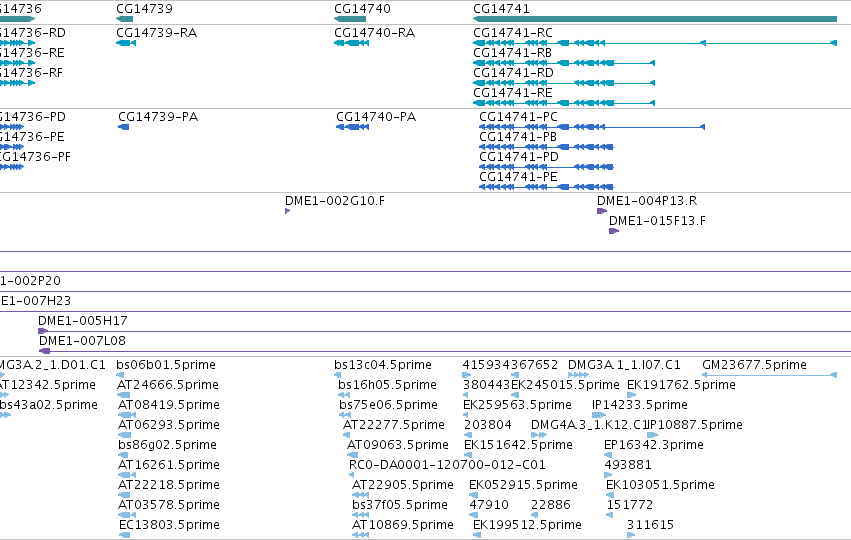Select protein CG14741-PD
The height and width of the screenshot is (540, 851).
[519, 157]
